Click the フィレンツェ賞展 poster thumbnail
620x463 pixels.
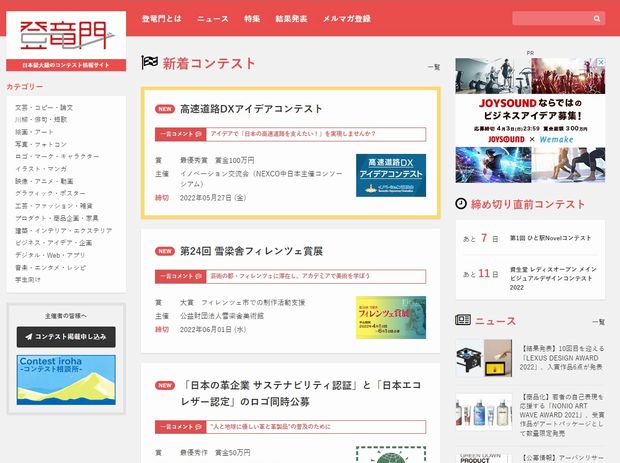pos(391,317)
